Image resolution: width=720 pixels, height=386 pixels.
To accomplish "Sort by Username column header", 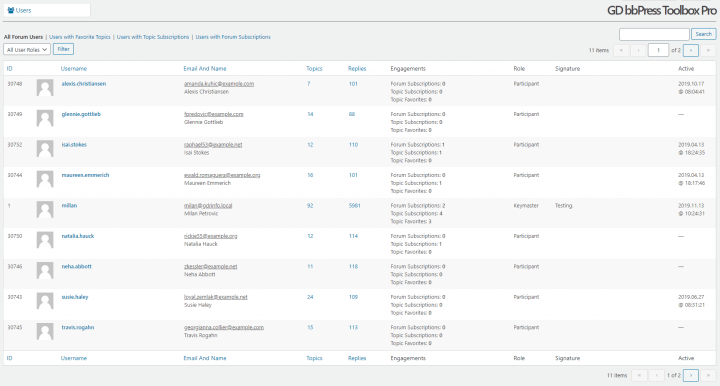I will coord(73,68).
